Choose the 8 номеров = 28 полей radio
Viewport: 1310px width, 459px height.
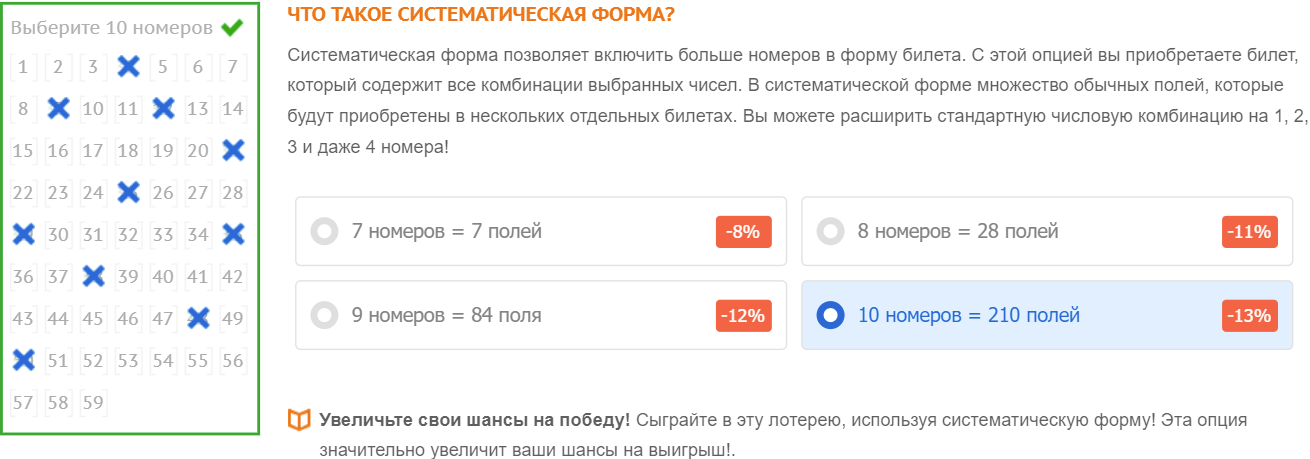(x=1047, y=231)
